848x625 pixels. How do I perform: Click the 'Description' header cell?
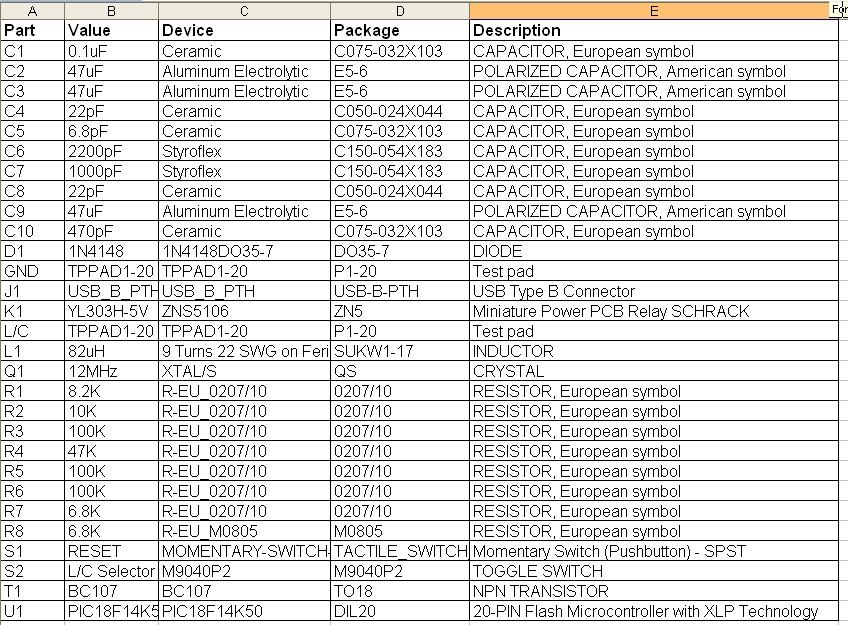(654, 30)
